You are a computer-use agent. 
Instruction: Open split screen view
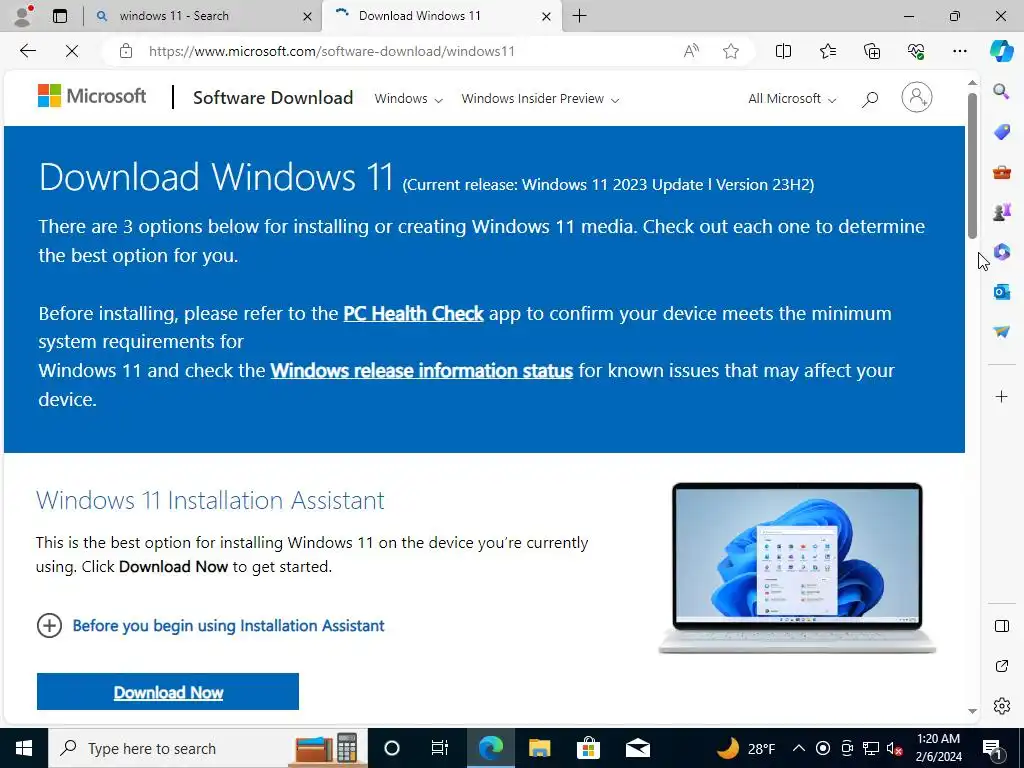tap(783, 51)
